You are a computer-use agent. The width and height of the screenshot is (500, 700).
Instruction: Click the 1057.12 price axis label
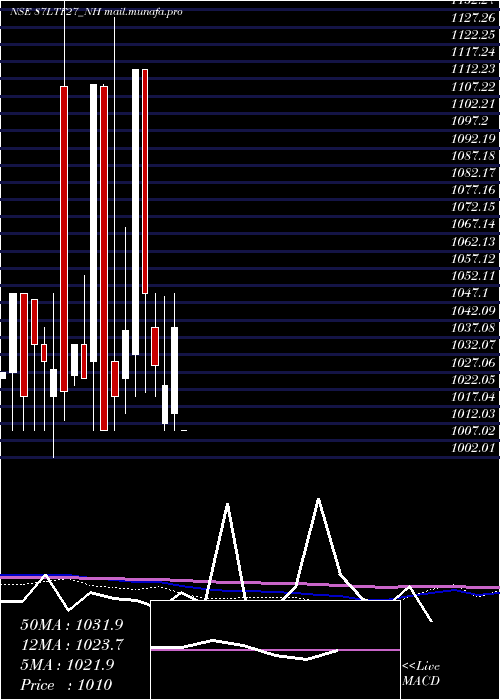tap(473, 259)
